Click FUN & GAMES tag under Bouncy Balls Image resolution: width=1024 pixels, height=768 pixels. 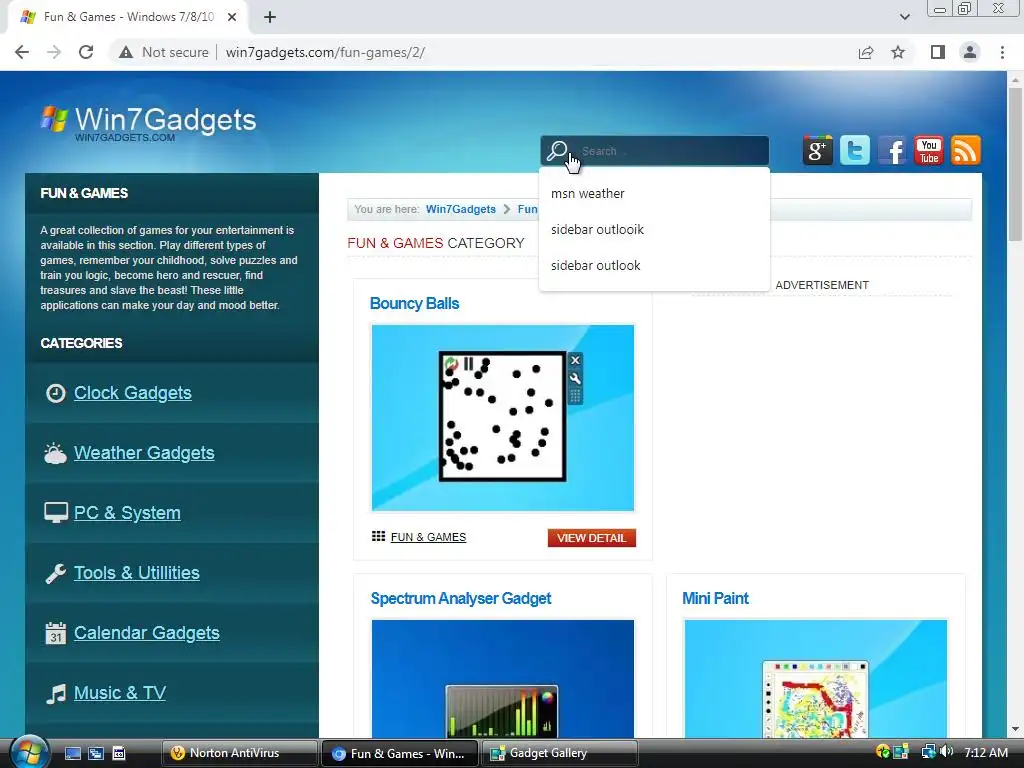coord(428,537)
